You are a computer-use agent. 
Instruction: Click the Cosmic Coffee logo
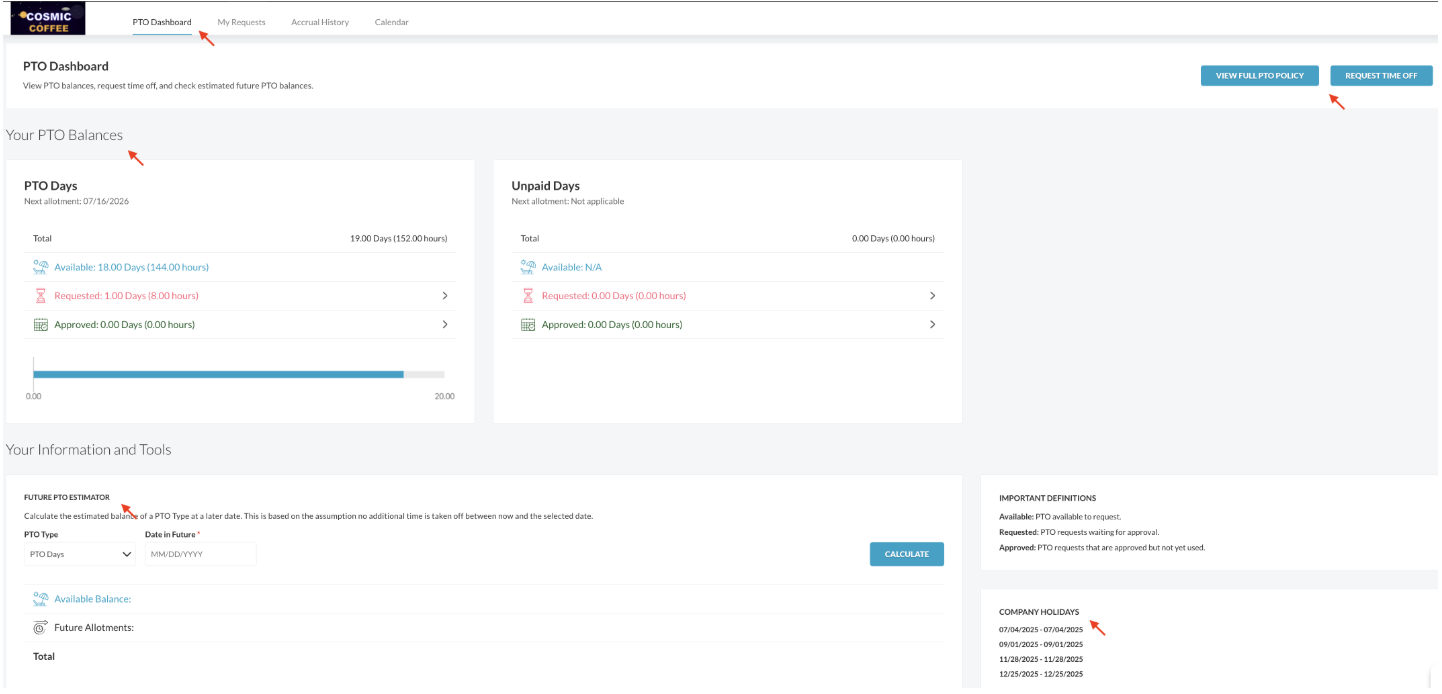[46, 19]
